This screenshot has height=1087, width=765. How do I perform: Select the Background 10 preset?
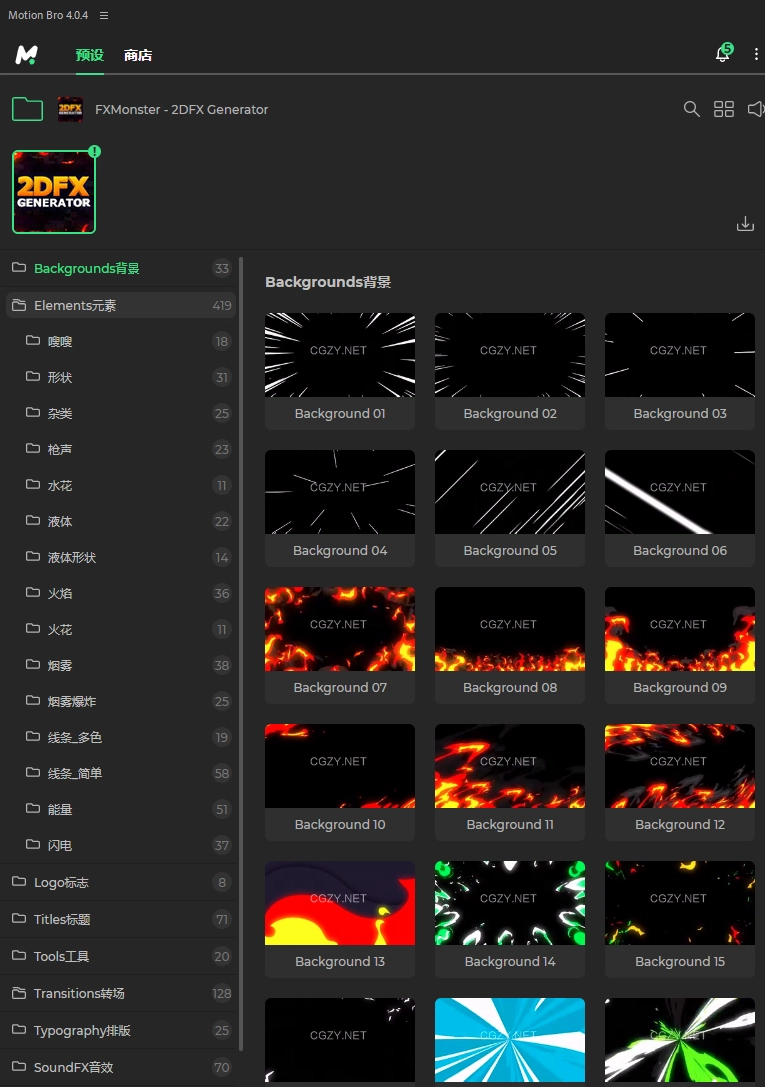click(x=340, y=782)
